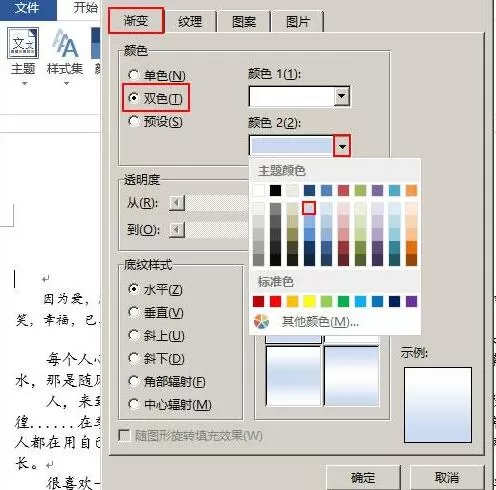Viewport: 496px width, 490px height.
Task: Switch to the 图案 tab
Action: click(x=244, y=22)
